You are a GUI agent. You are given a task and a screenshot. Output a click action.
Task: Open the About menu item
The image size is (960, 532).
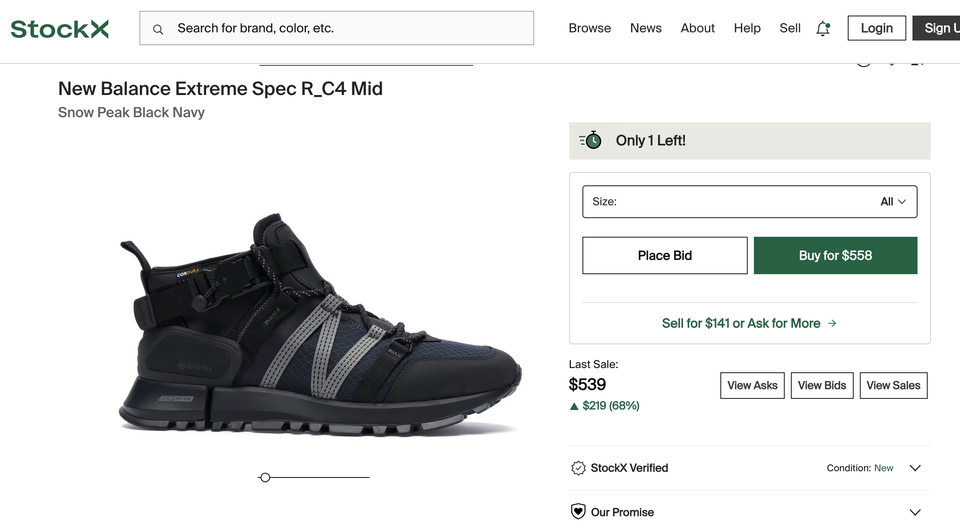point(698,28)
